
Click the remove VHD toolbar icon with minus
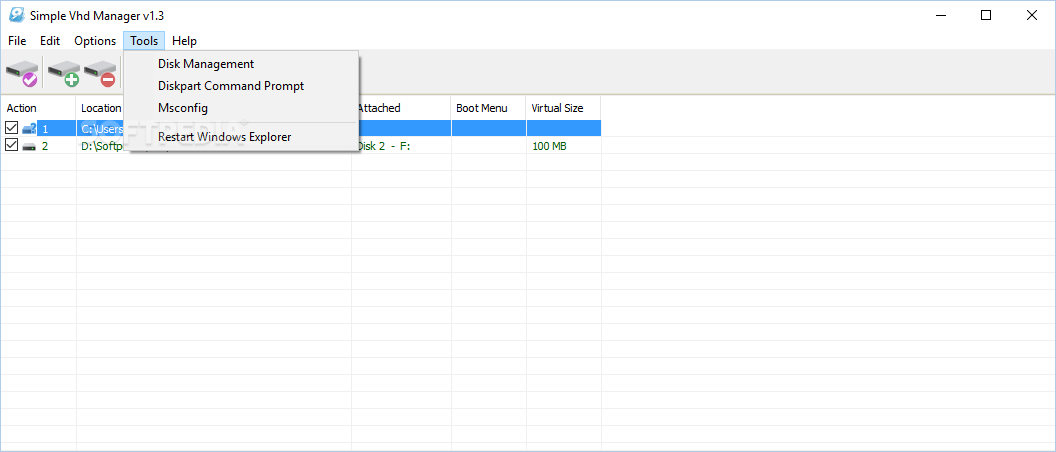(x=100, y=73)
